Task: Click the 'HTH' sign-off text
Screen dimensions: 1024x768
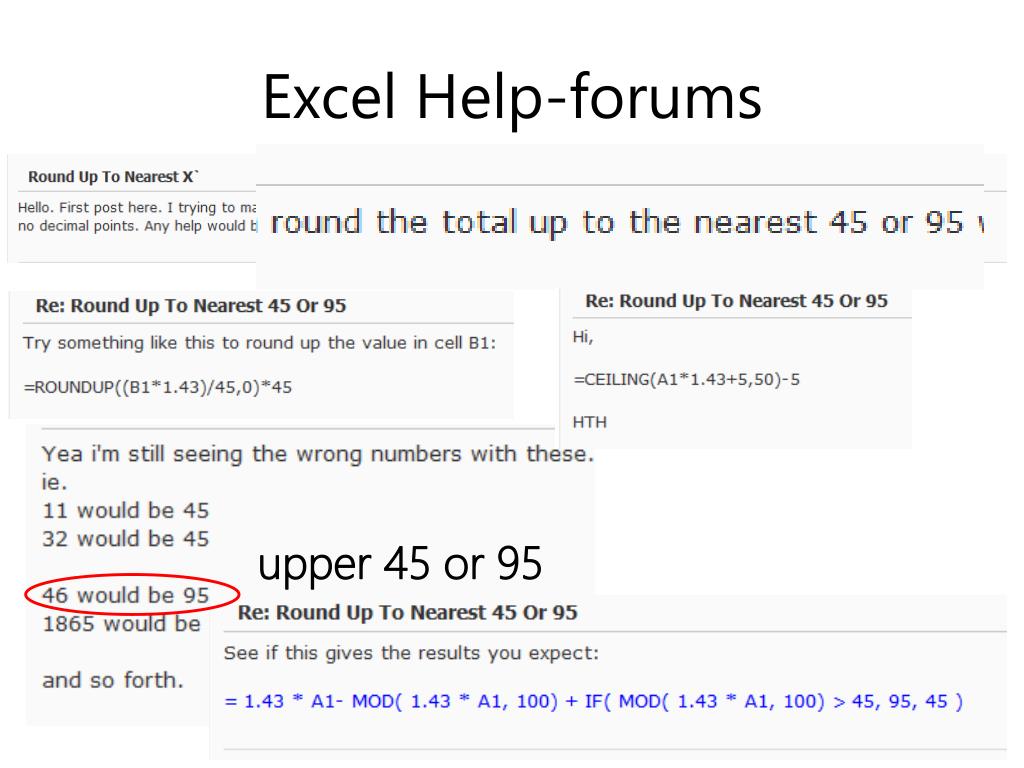Action: [590, 423]
